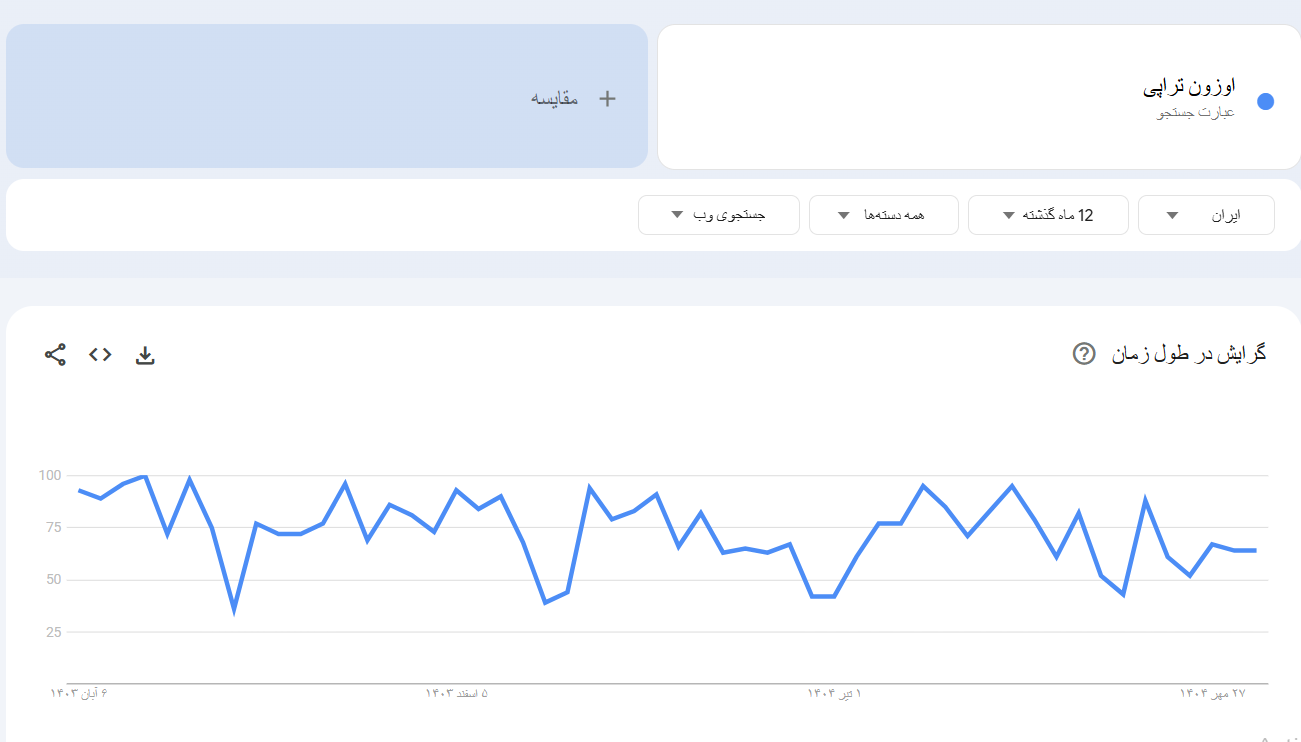Viewport: 1301px width, 742px height.
Task: Click the اوزون تراپی search term text
Action: tap(1189, 87)
